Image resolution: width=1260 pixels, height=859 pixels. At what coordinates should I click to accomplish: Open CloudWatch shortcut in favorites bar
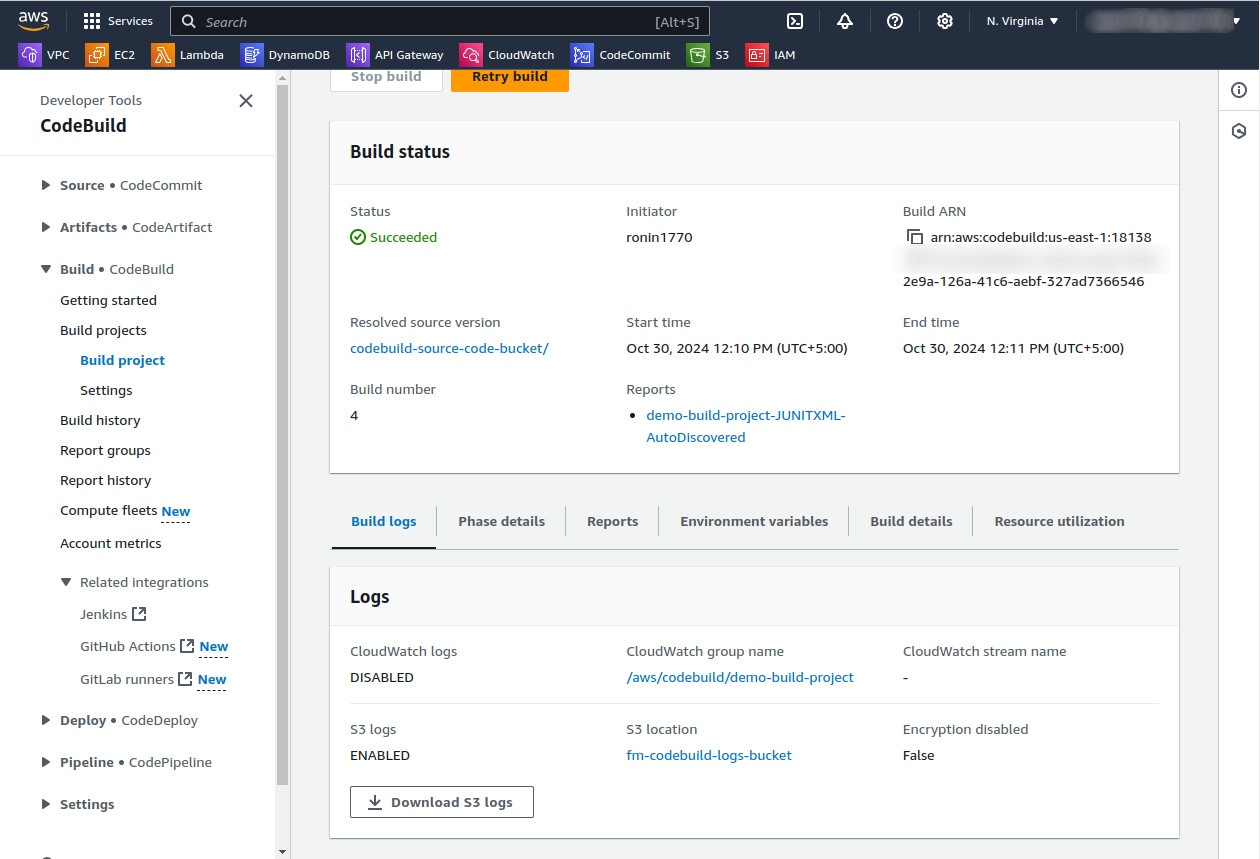click(x=507, y=55)
